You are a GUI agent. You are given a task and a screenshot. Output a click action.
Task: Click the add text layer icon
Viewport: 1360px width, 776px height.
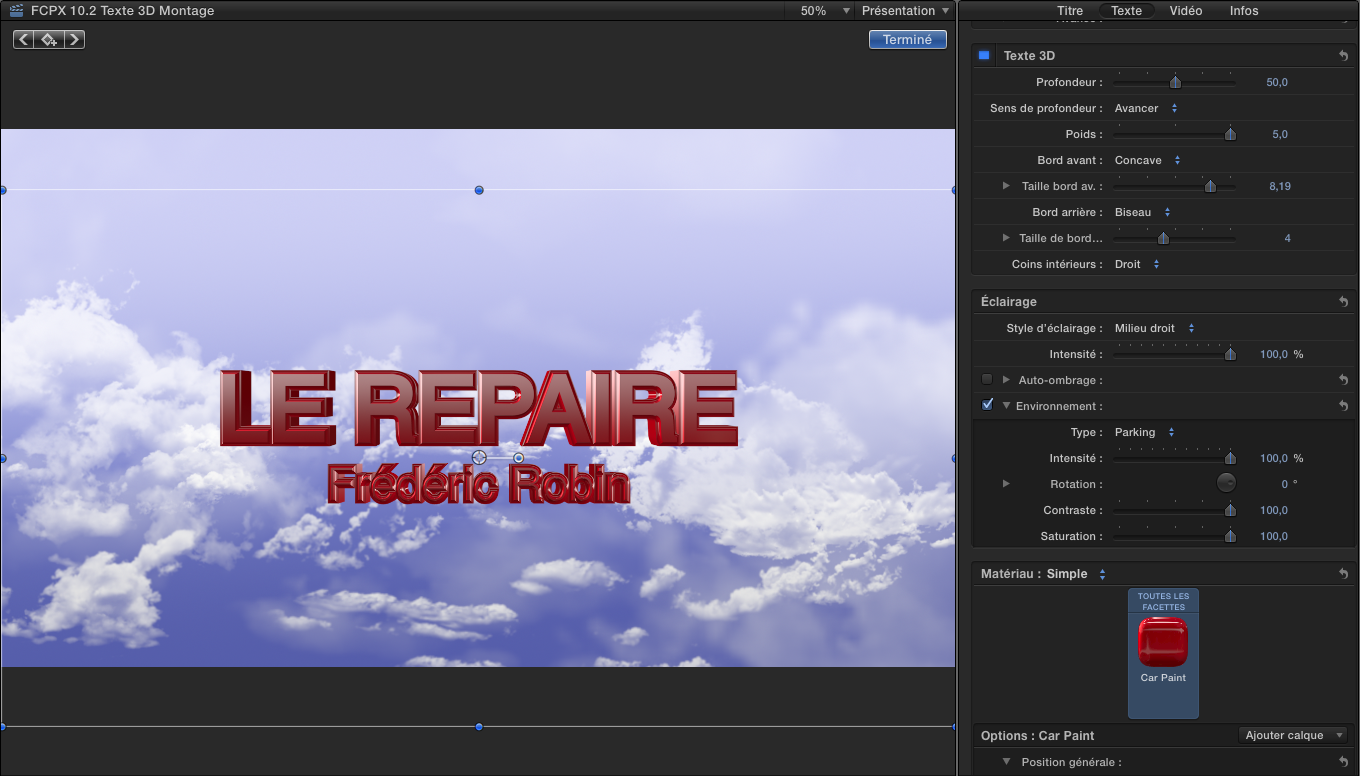pyautogui.click(x=49, y=40)
